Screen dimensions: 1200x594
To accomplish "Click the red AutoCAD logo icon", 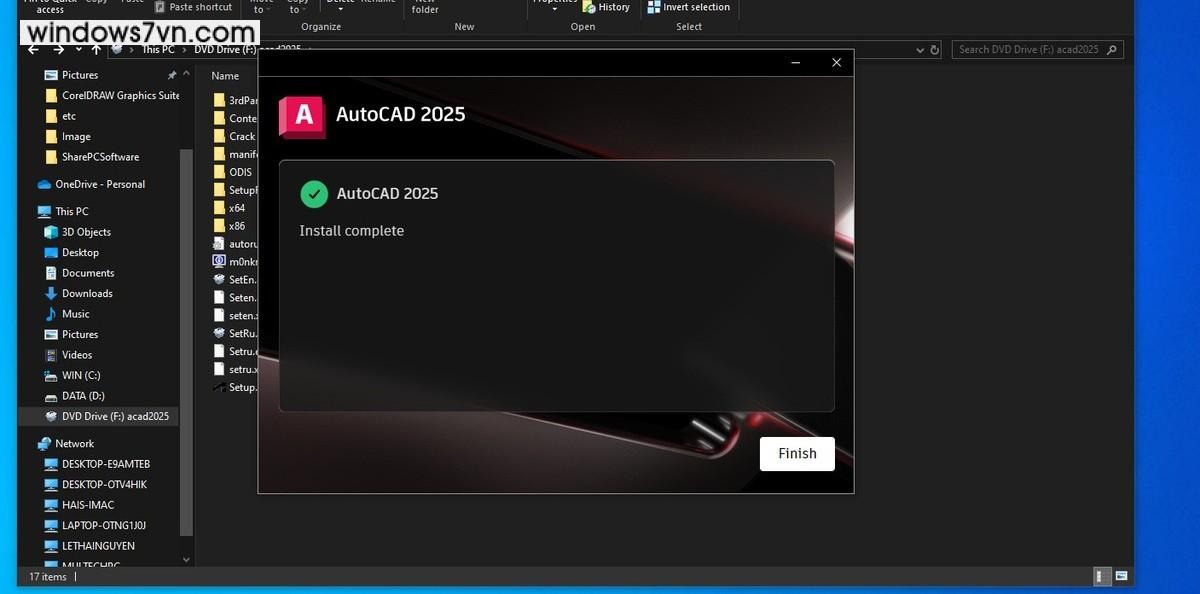I will (x=303, y=115).
